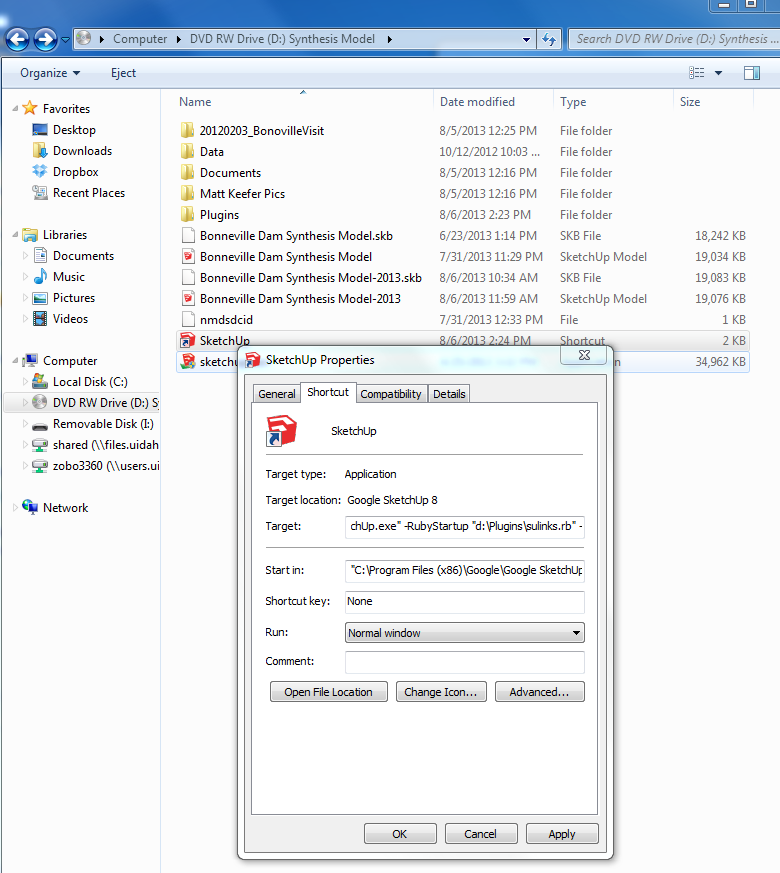This screenshot has height=873, width=780.
Task: Open the Organize dropdown menu
Action: 50,73
